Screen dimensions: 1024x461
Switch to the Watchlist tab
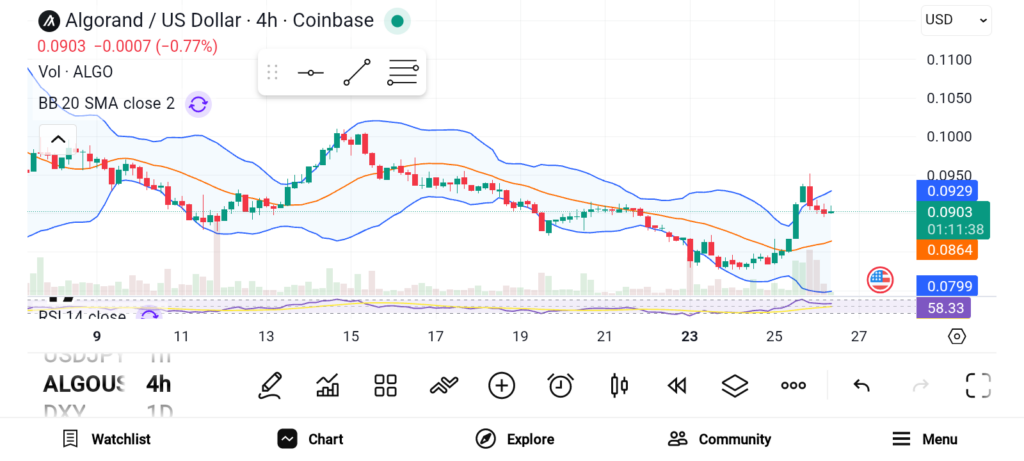click(106, 439)
